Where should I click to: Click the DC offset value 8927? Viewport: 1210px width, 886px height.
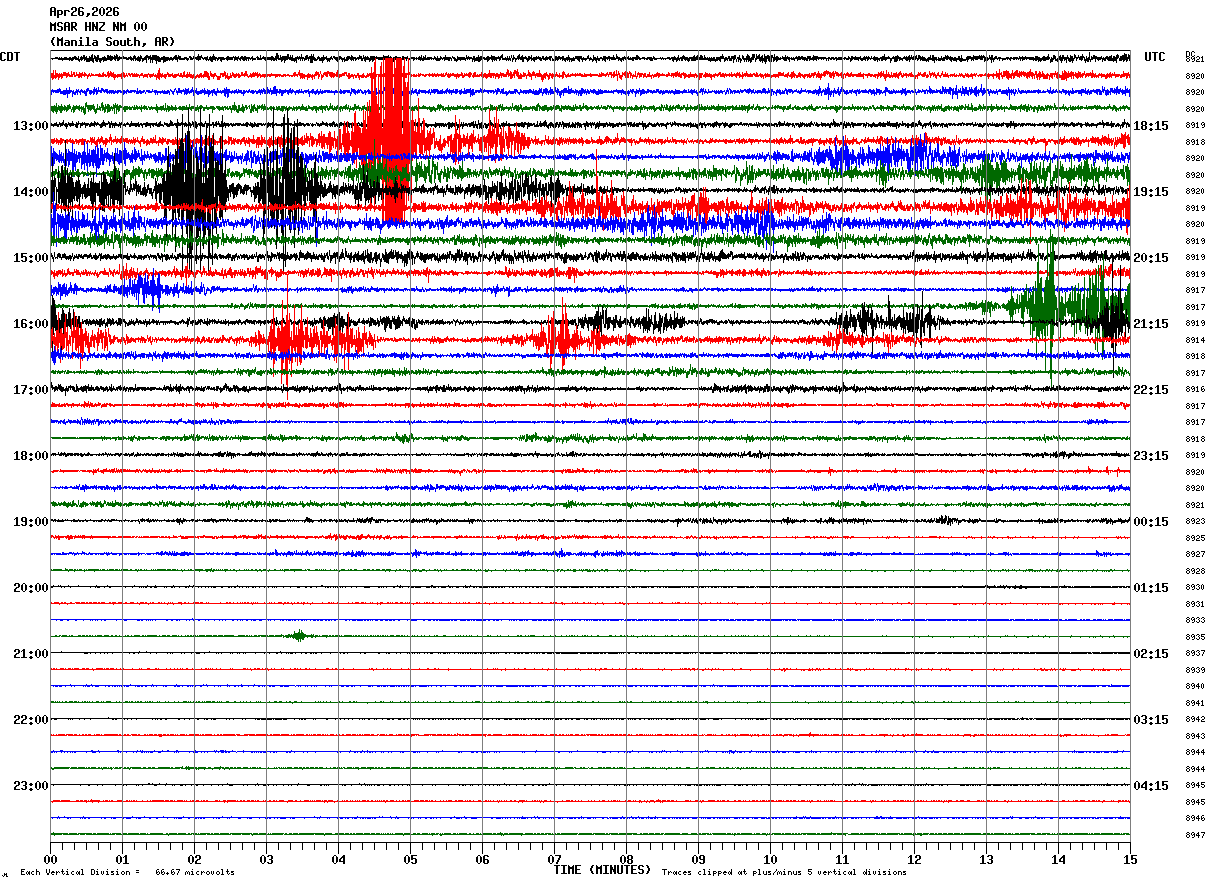pos(1195,554)
